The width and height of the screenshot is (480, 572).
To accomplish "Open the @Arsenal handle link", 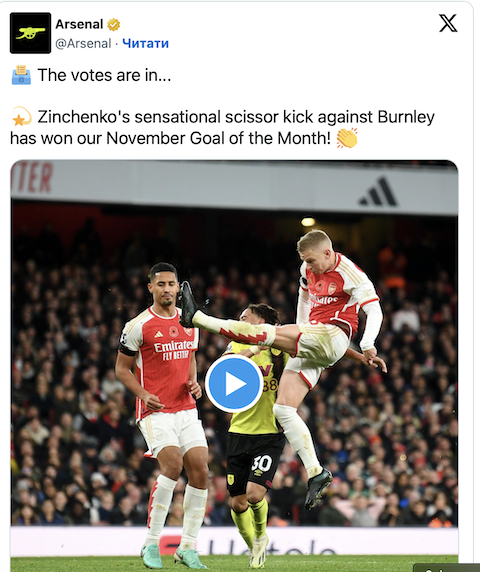I will click(x=83, y=43).
